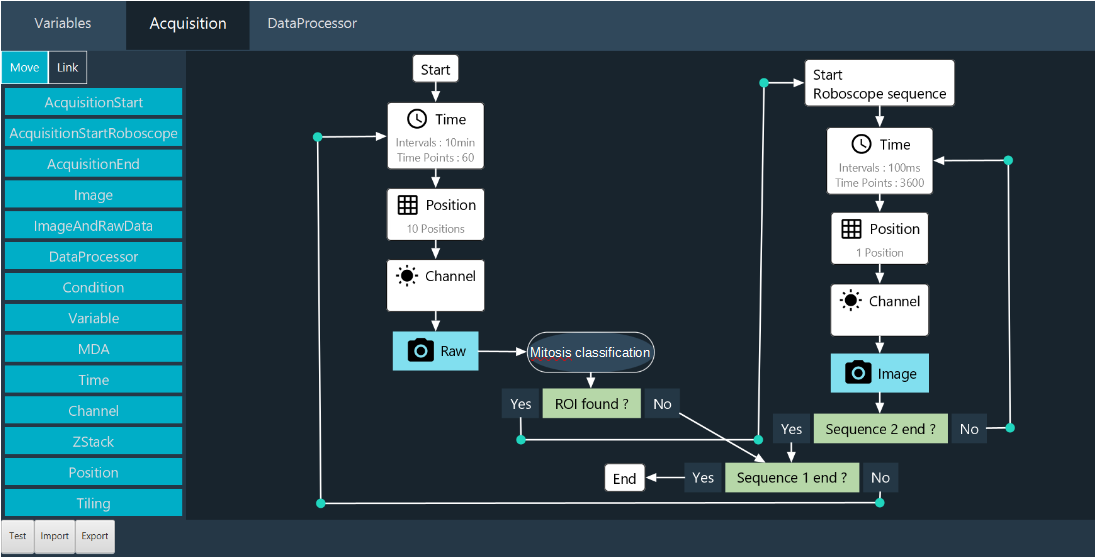The height and width of the screenshot is (557, 1095).
Task: Select Position block in palette
Action: (x=94, y=472)
